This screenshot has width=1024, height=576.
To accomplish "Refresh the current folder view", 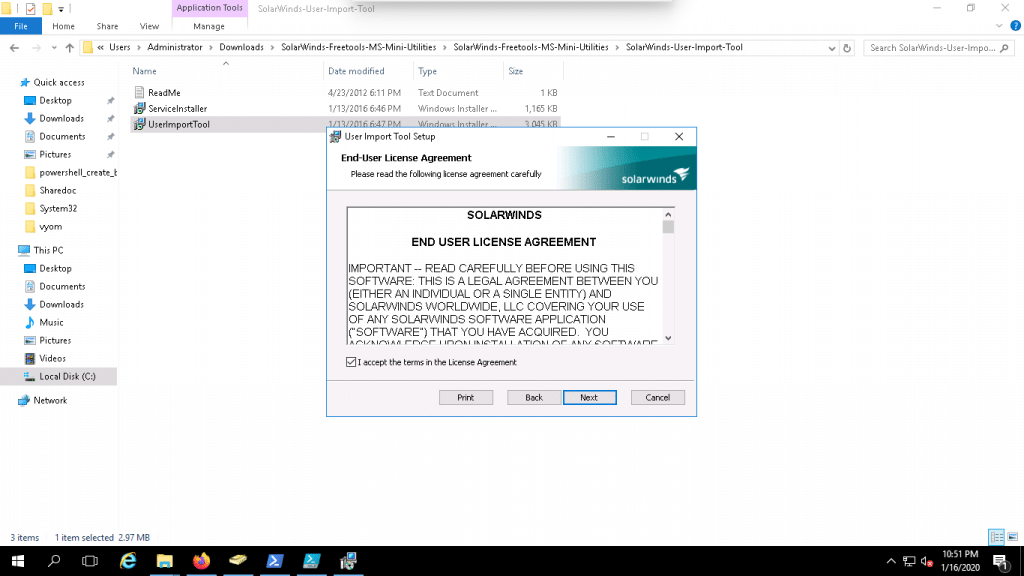I will click(848, 47).
